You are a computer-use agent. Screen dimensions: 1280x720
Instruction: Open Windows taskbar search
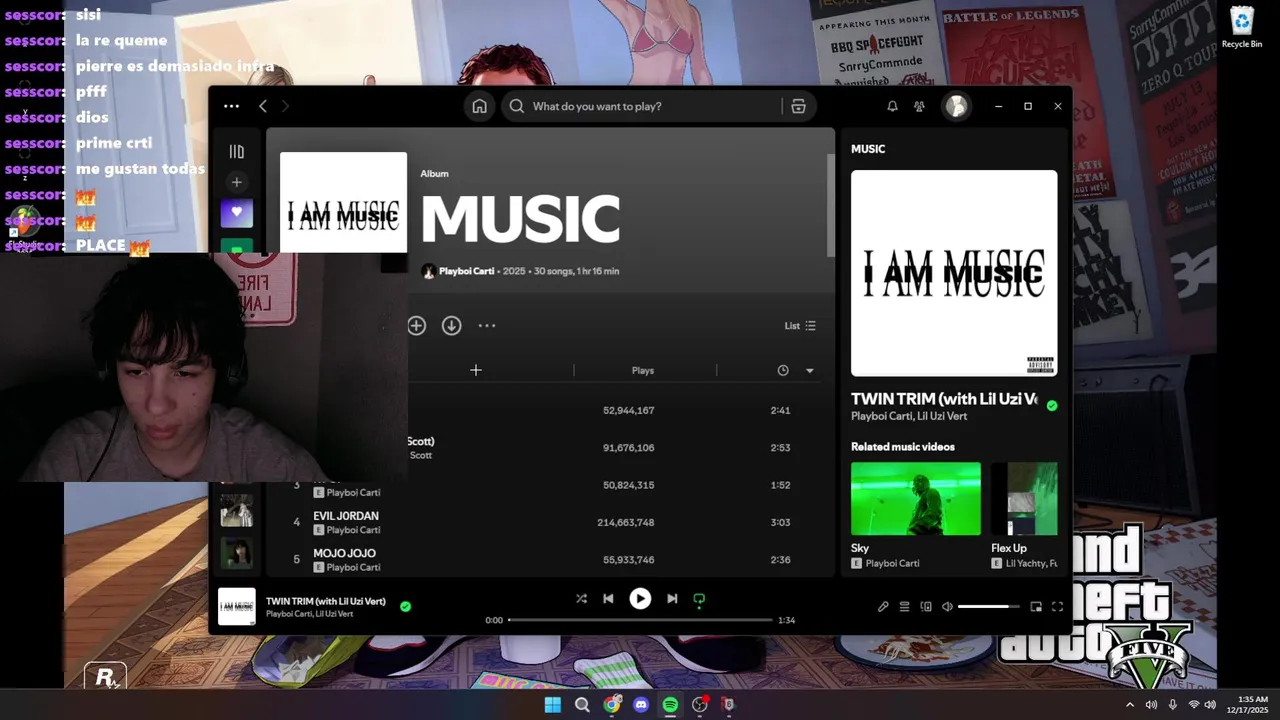click(x=582, y=705)
